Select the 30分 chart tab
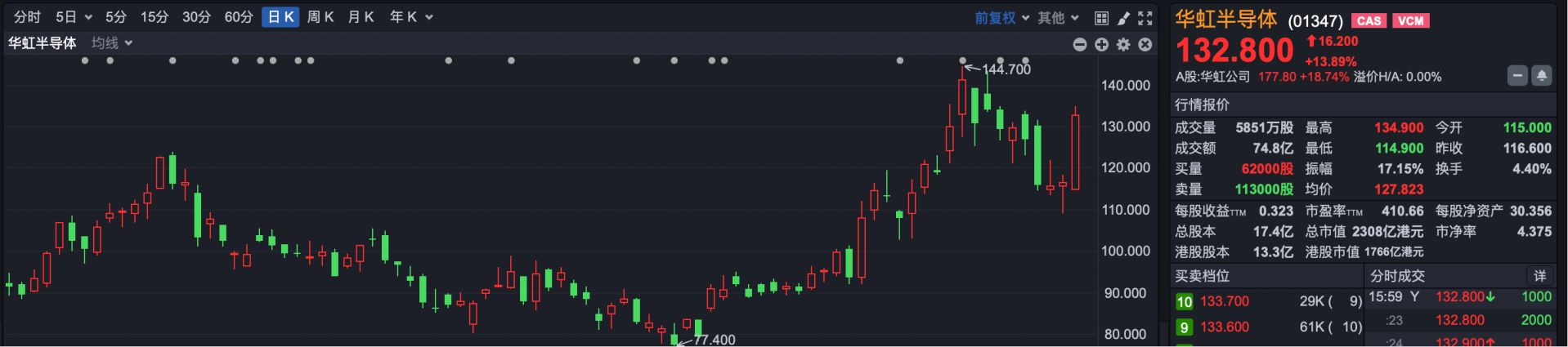1568x347 pixels. click(196, 17)
